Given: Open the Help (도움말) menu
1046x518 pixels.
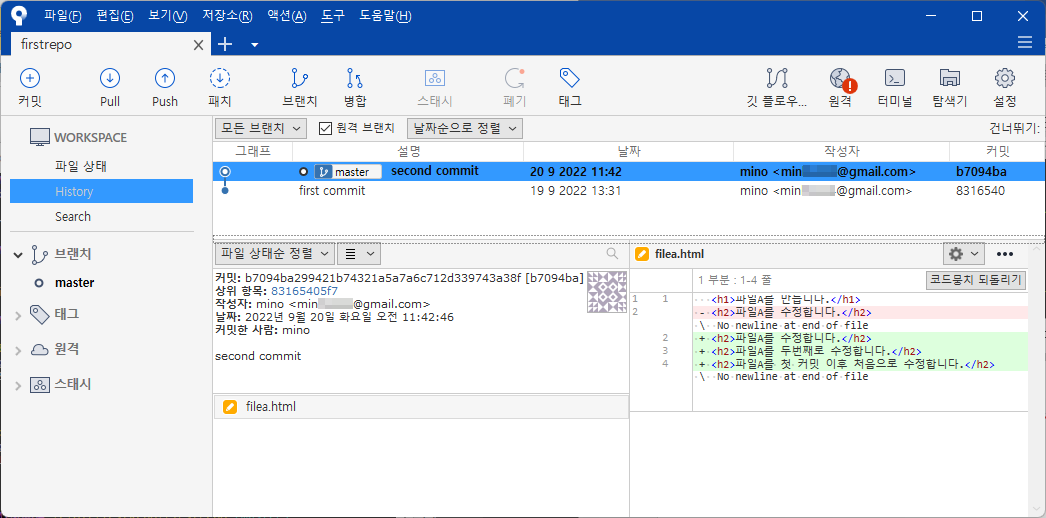Looking at the screenshot, I should pos(386,15).
